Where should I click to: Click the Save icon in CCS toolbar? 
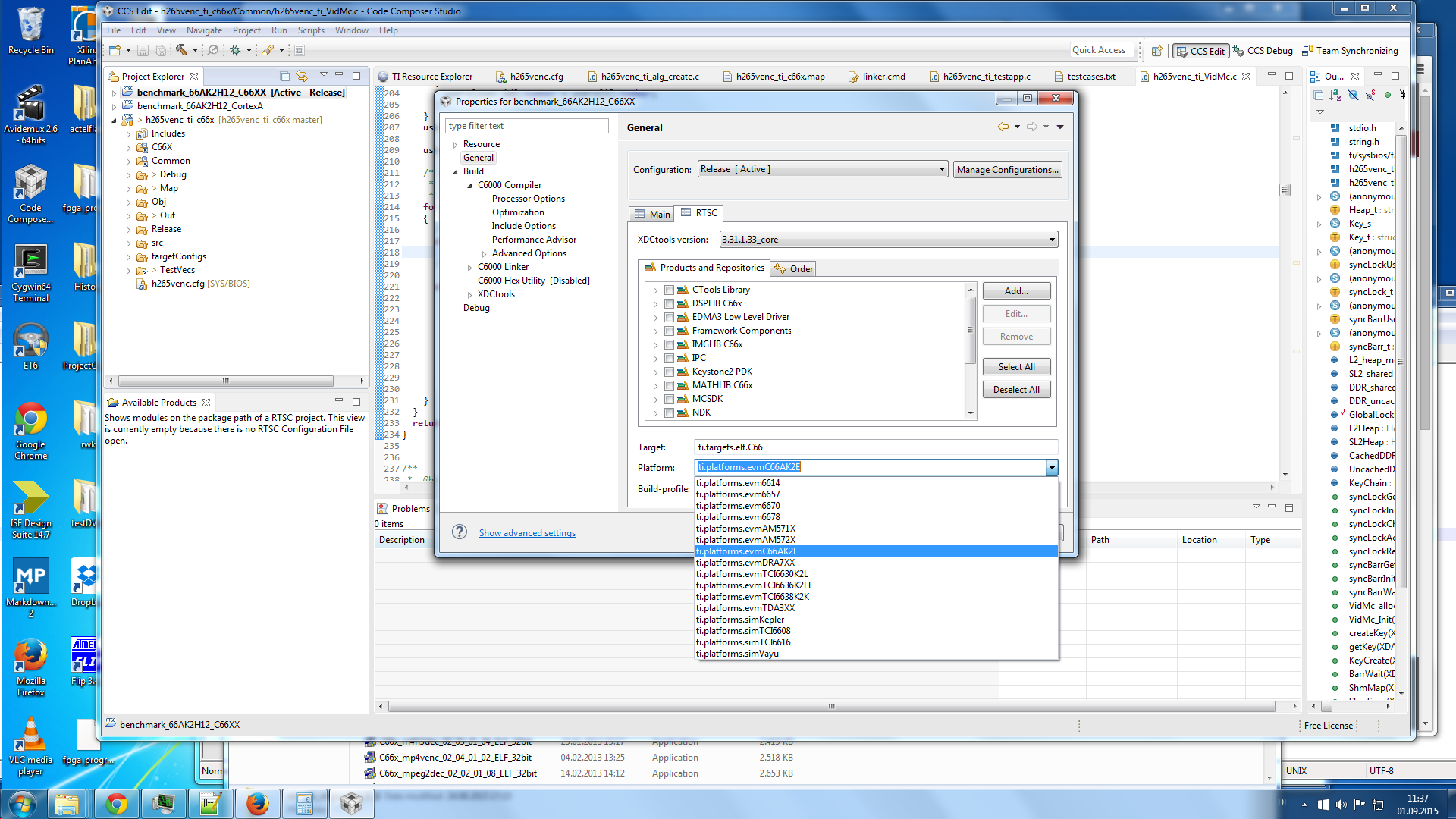point(143,50)
